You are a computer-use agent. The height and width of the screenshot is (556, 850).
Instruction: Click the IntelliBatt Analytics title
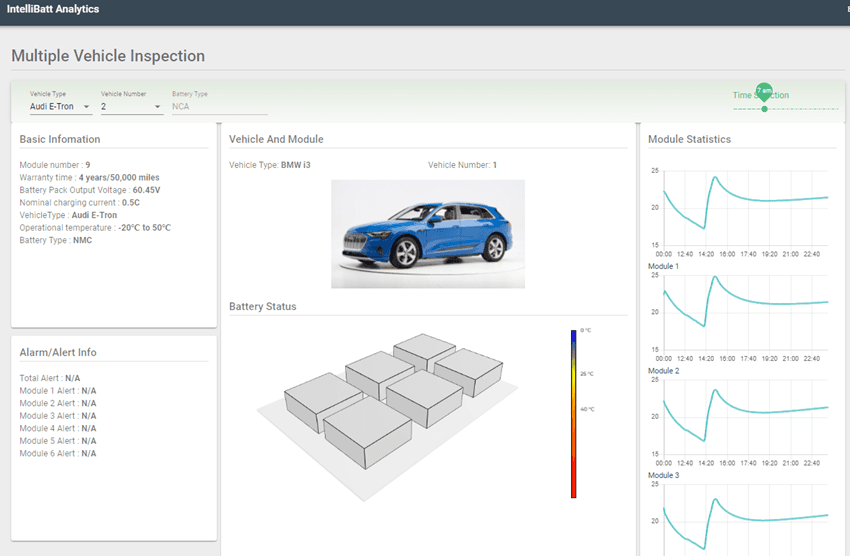pyautogui.click(x=53, y=9)
